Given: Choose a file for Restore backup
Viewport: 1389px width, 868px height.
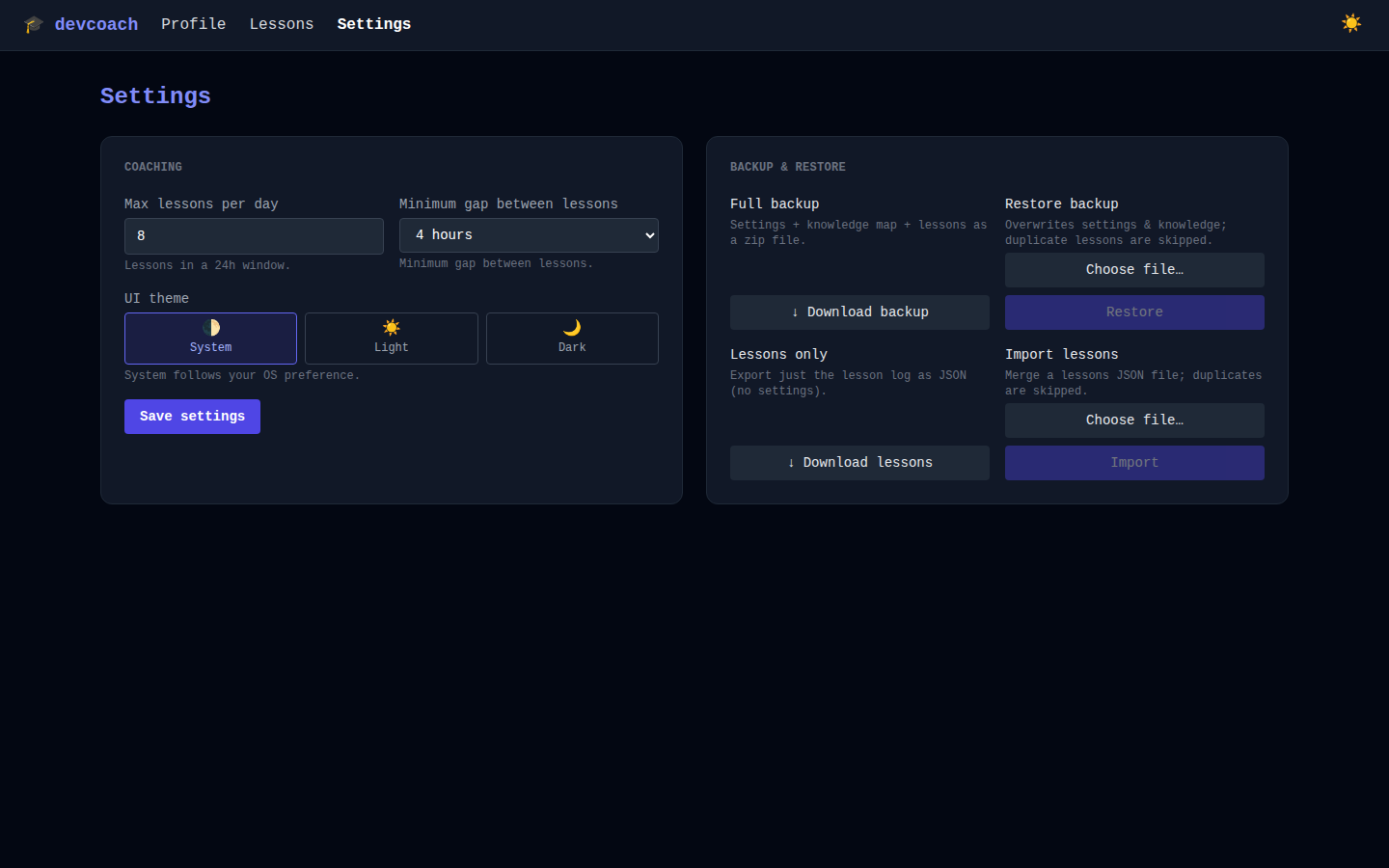Looking at the screenshot, I should pos(1134,269).
